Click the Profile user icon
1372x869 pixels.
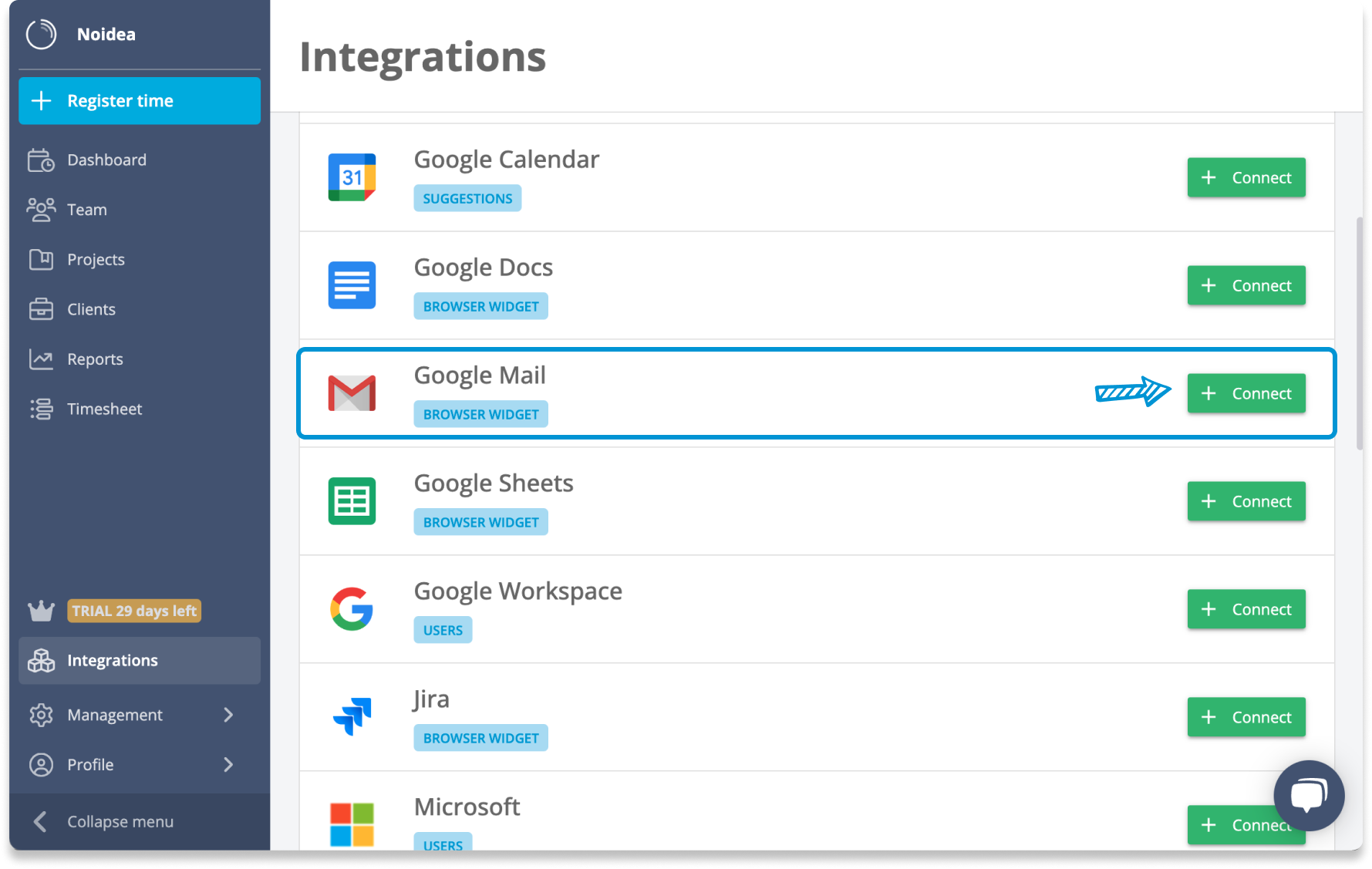41,765
